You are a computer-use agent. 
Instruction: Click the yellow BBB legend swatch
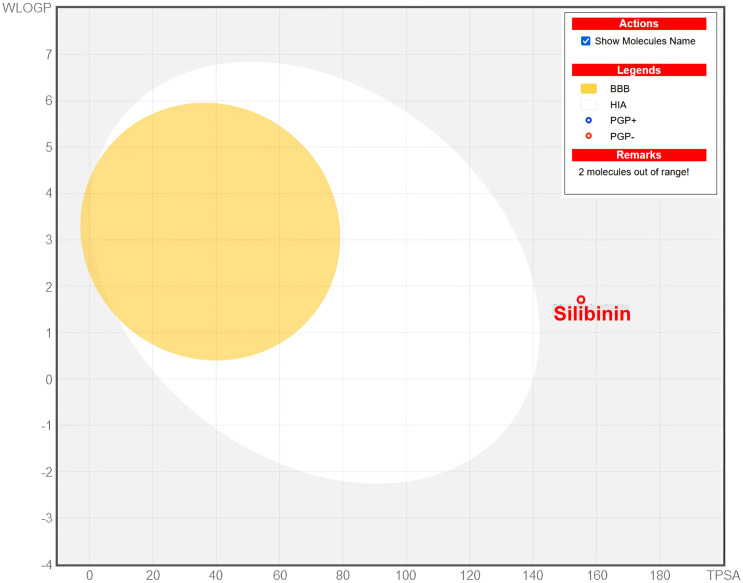(x=589, y=89)
